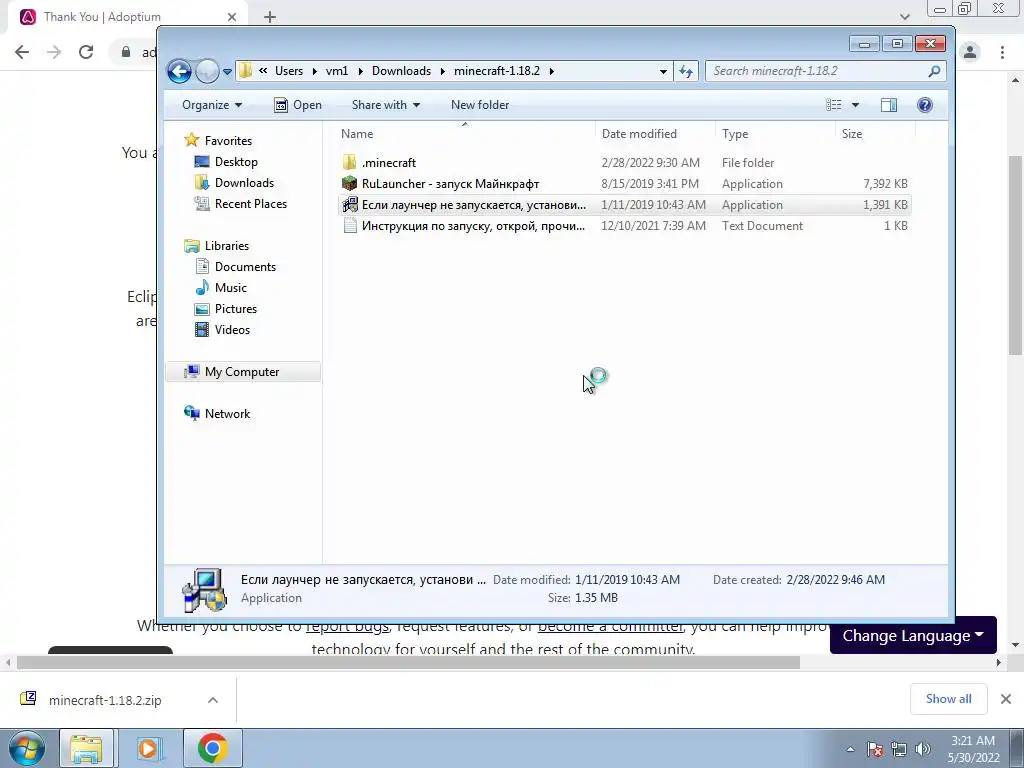
Task: Click the Explorer Back navigation arrow
Action: 179,71
